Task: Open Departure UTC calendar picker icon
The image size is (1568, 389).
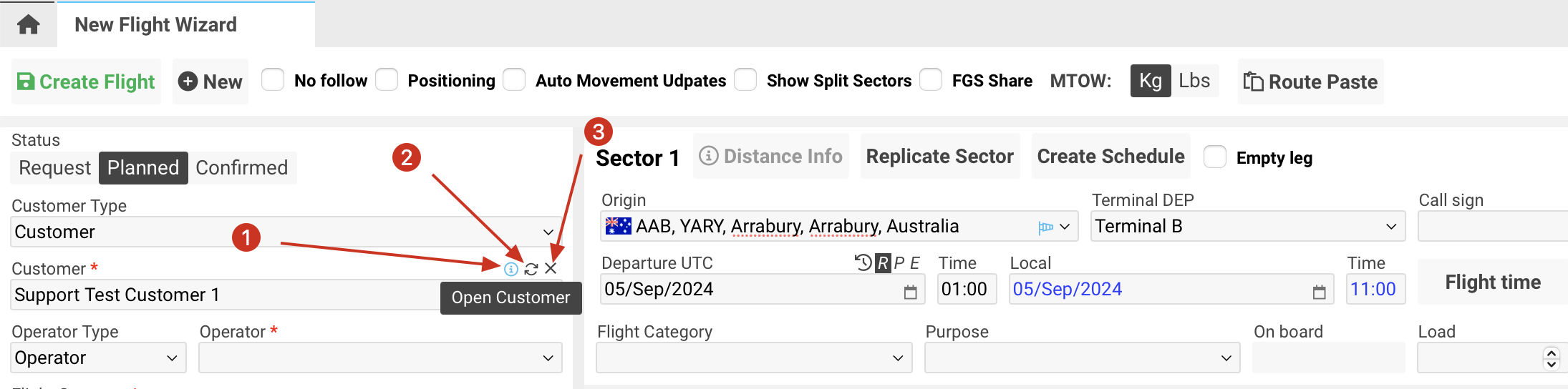Action: click(910, 292)
